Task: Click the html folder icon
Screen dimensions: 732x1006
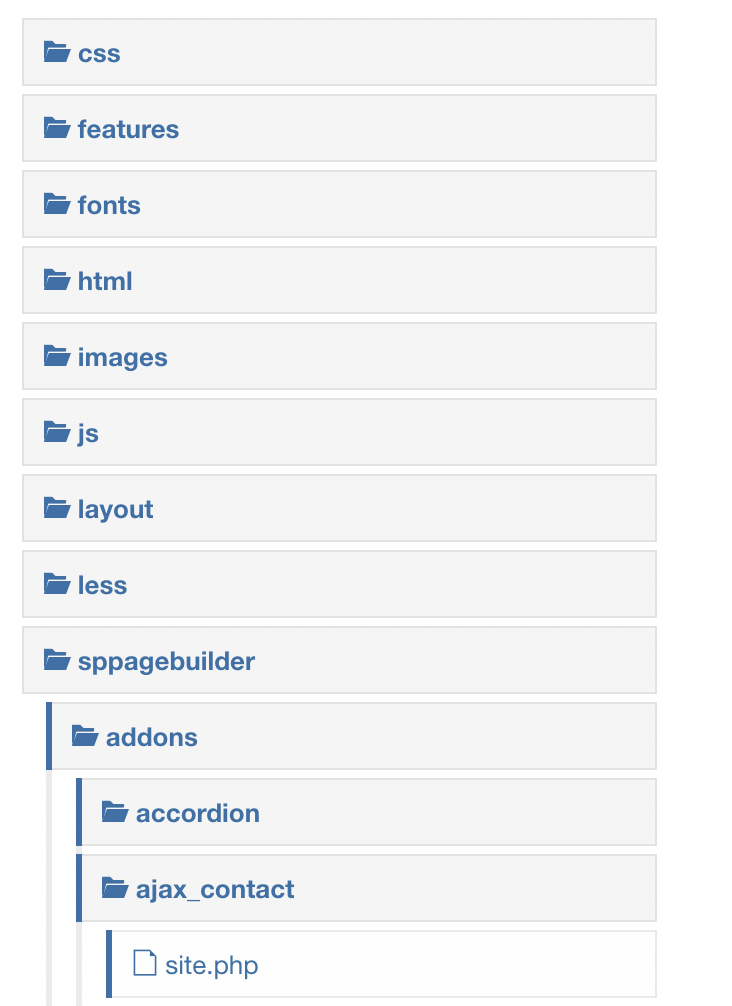Action: (57, 280)
